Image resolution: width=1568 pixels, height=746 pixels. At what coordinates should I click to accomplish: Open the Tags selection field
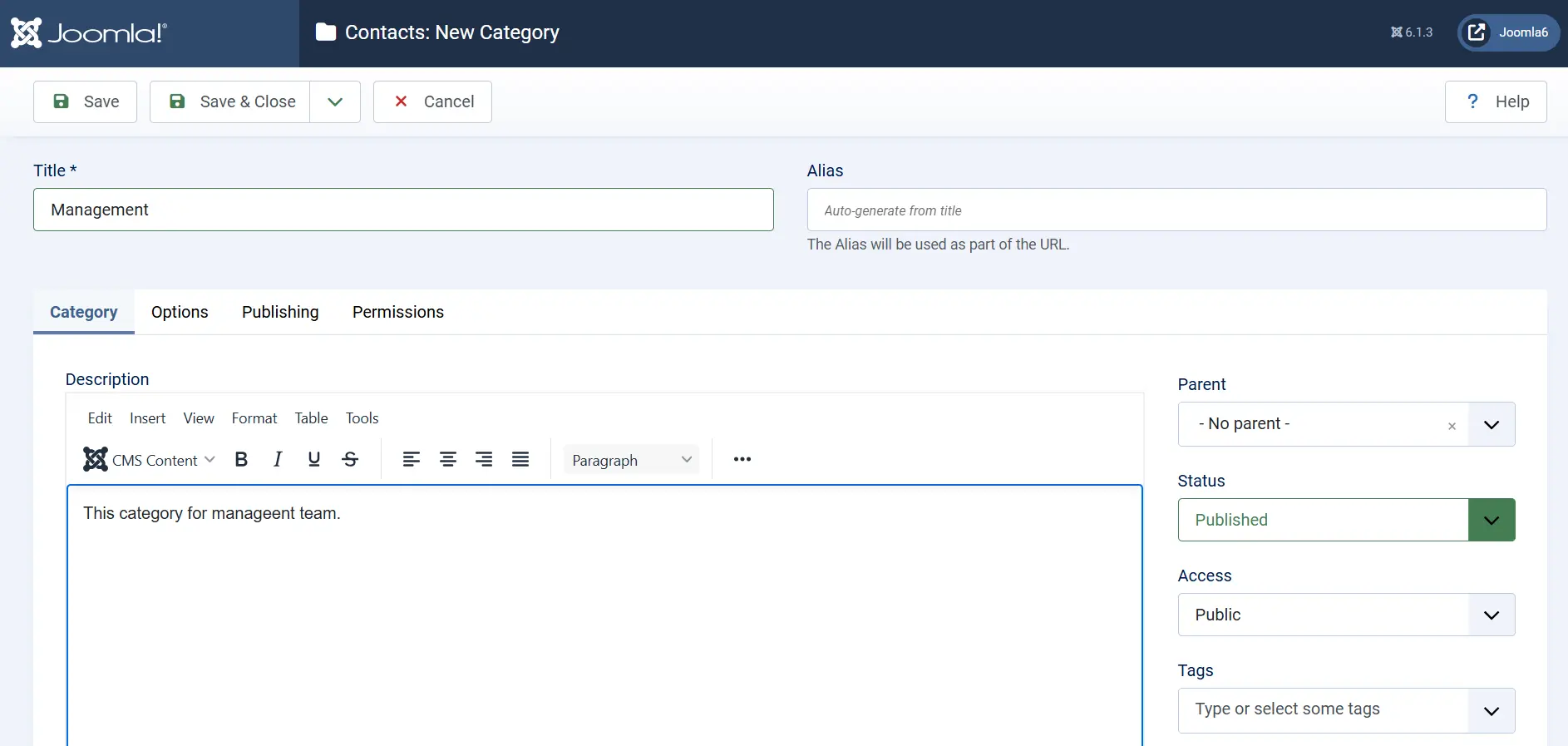1346,710
